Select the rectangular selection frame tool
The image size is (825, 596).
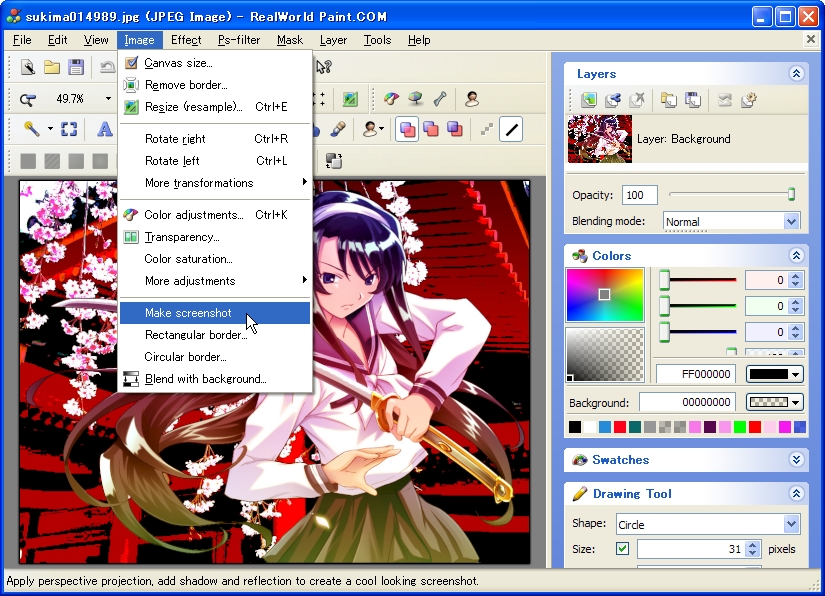69,129
